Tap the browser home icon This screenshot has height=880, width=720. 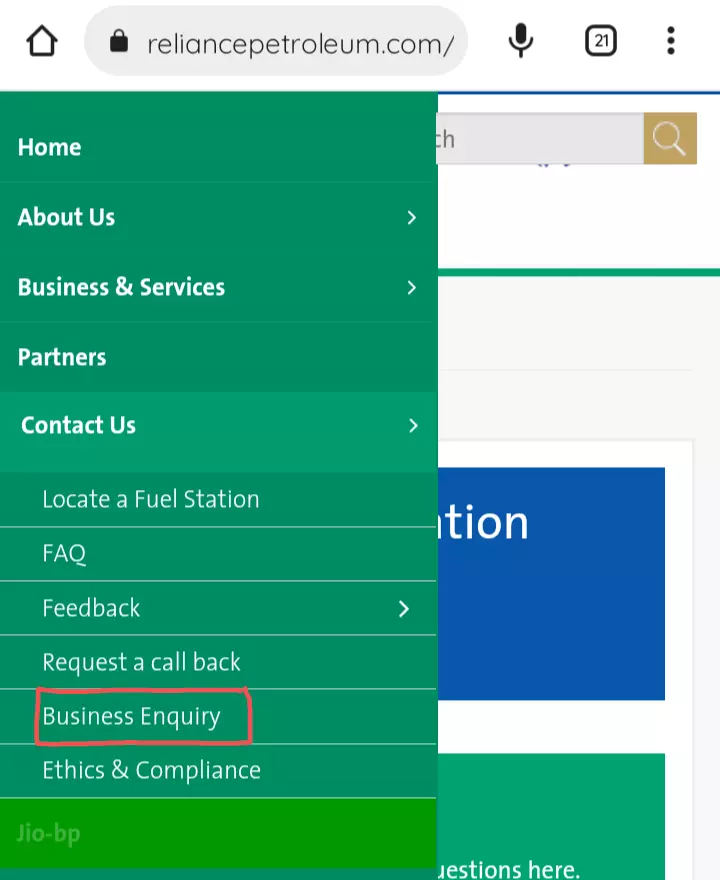pos(42,41)
